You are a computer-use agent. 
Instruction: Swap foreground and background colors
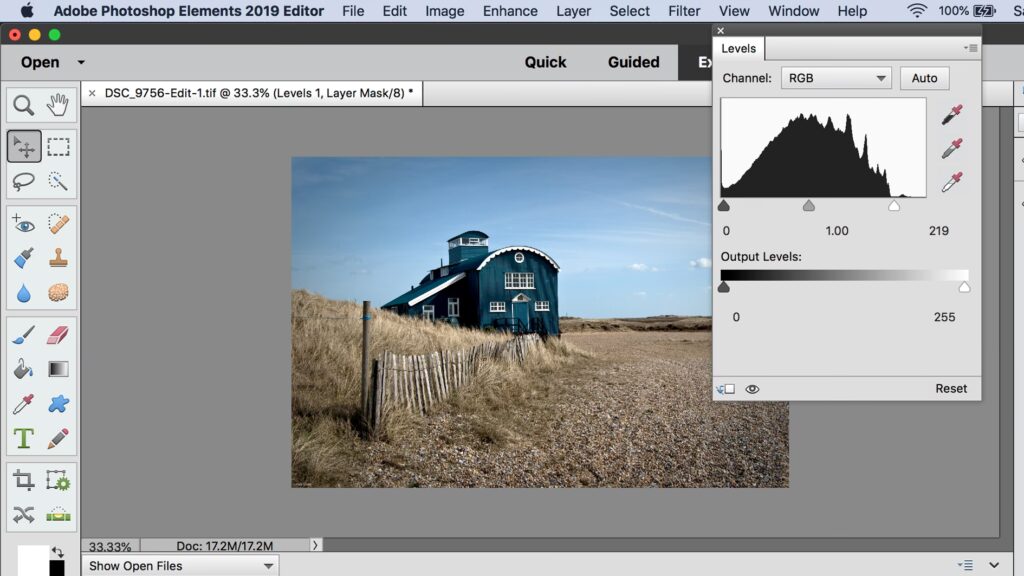pos(57,551)
